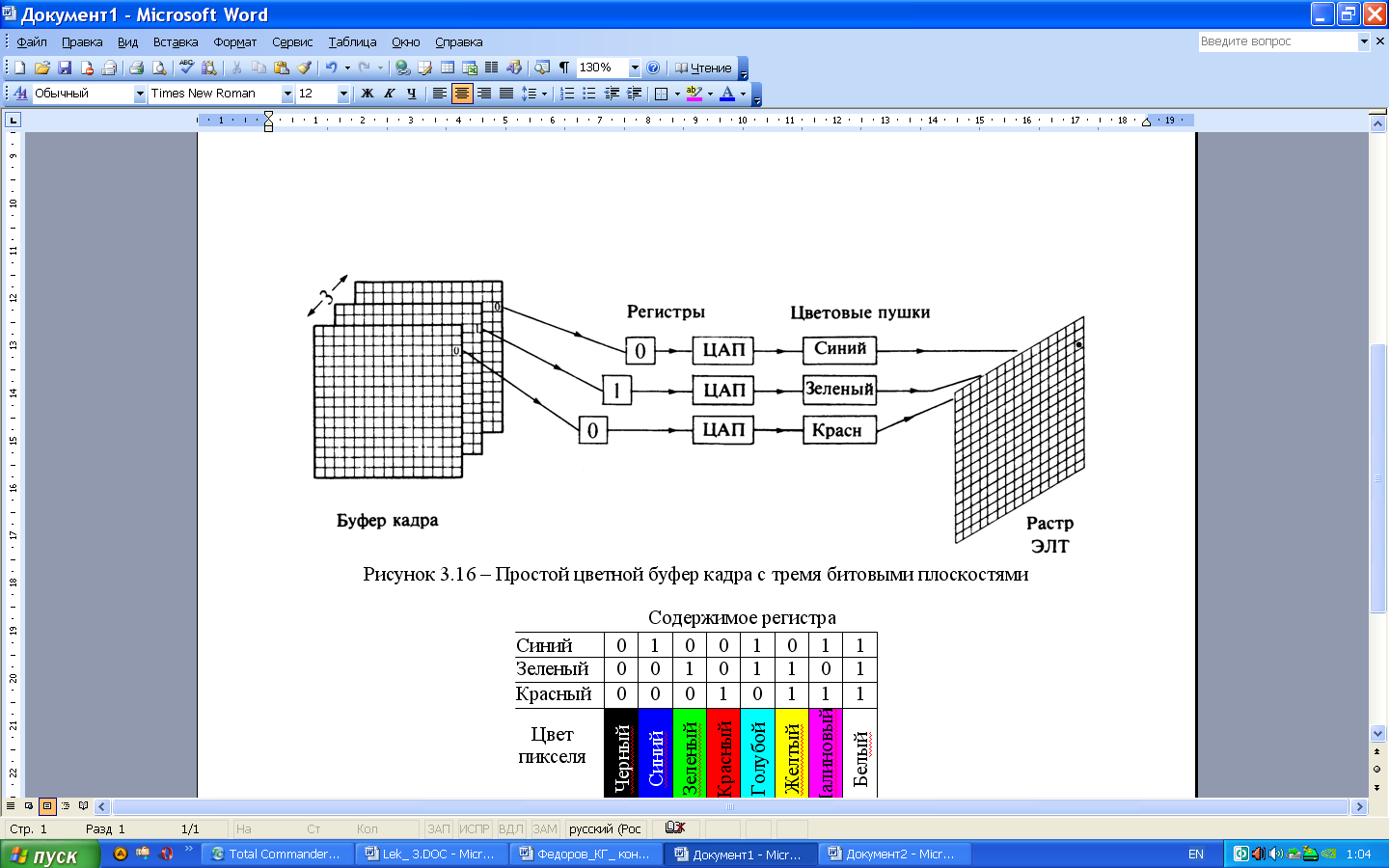This screenshot has height=868, width=1389.
Task: Save the document with the floppy icon
Action: click(65, 68)
